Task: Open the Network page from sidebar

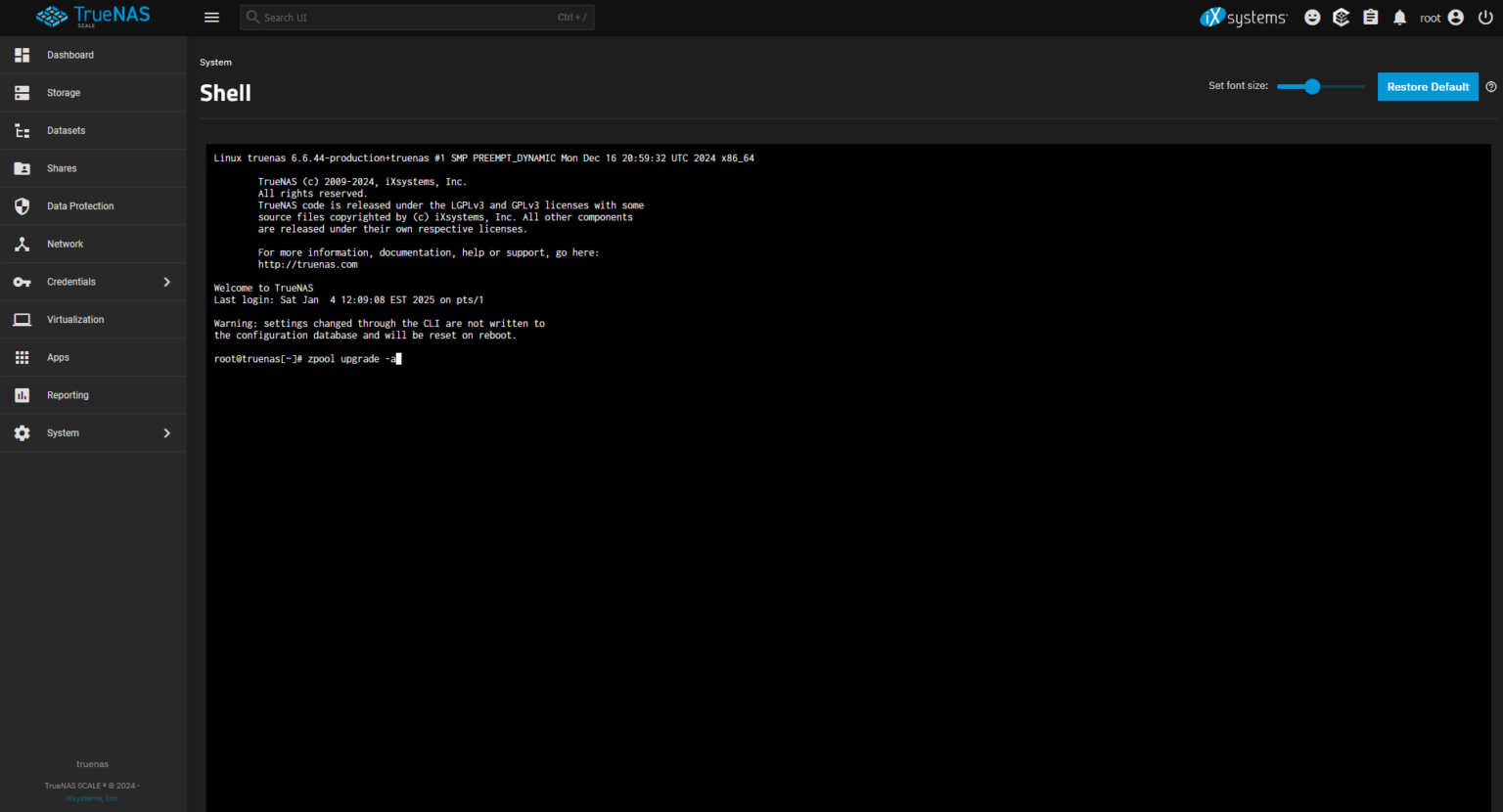Action: [65, 244]
